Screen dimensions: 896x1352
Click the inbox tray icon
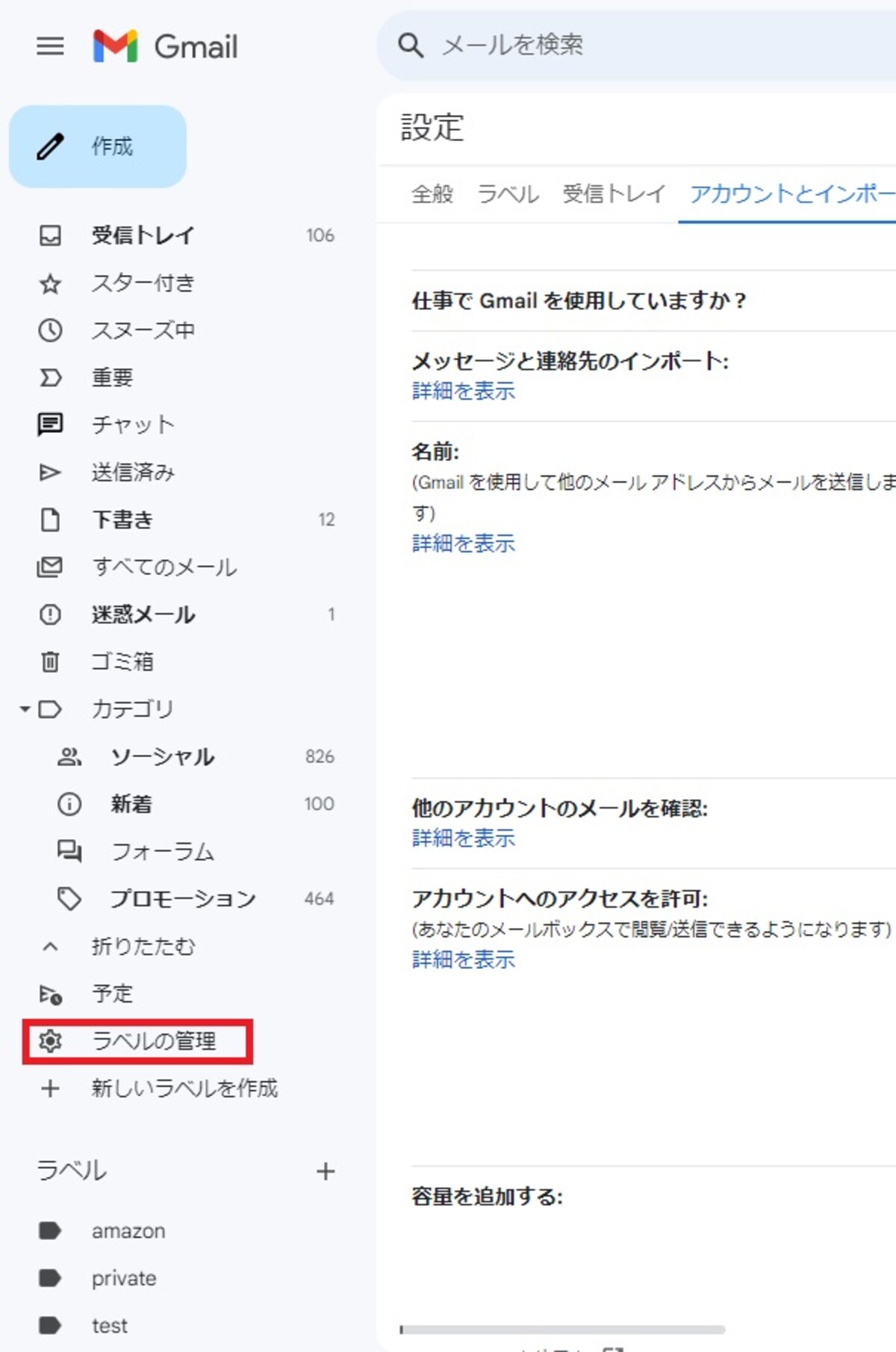click(50, 236)
